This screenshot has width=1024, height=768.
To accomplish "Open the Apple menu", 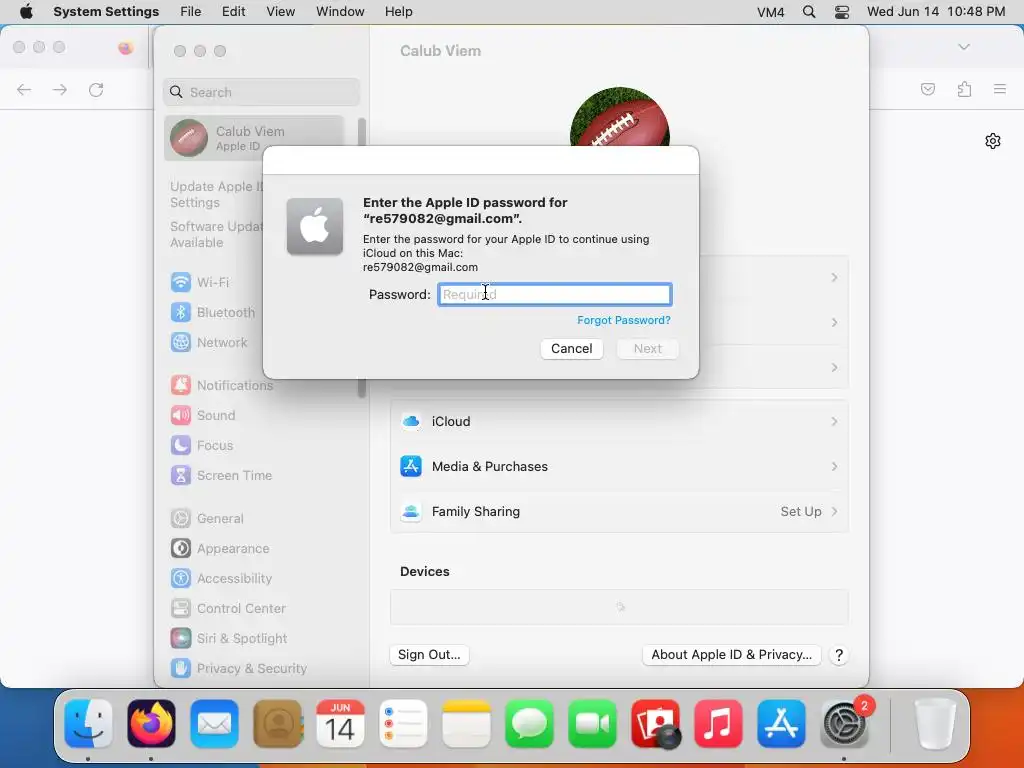I will pos(26,11).
